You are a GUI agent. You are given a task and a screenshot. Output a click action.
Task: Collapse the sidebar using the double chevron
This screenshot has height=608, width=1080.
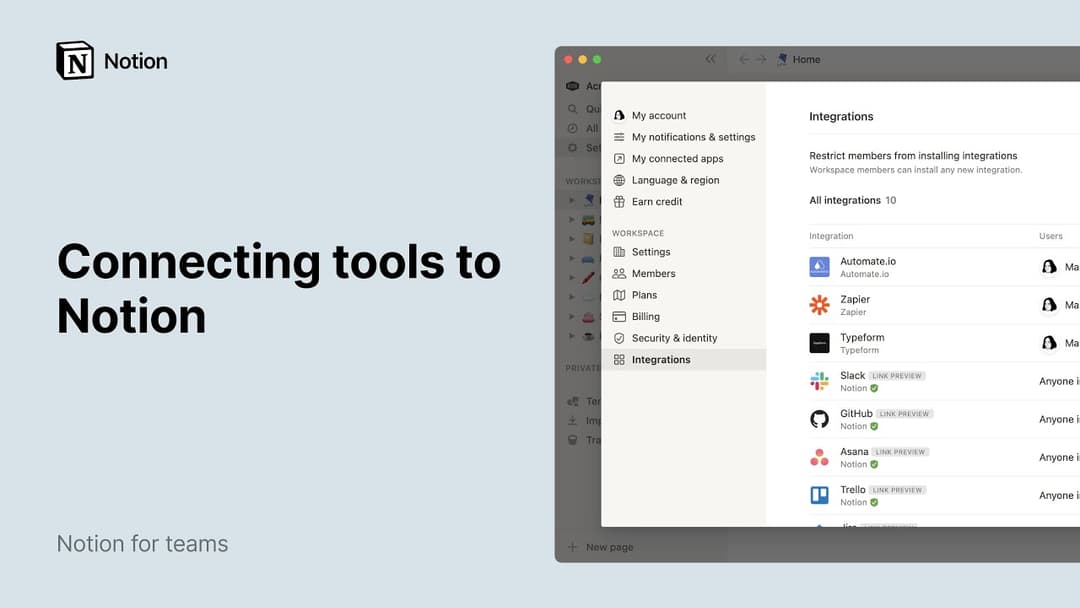(x=710, y=59)
